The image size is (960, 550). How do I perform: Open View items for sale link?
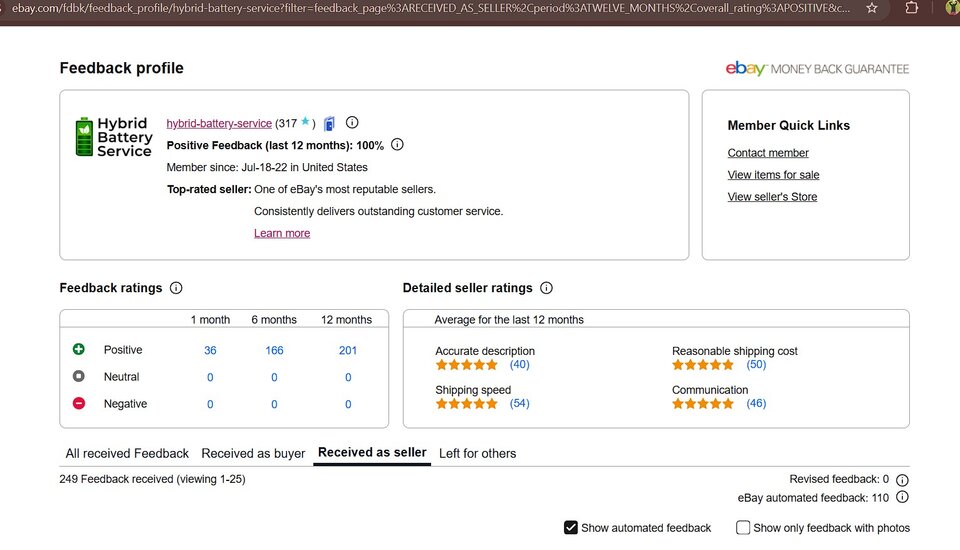pyautogui.click(x=773, y=175)
